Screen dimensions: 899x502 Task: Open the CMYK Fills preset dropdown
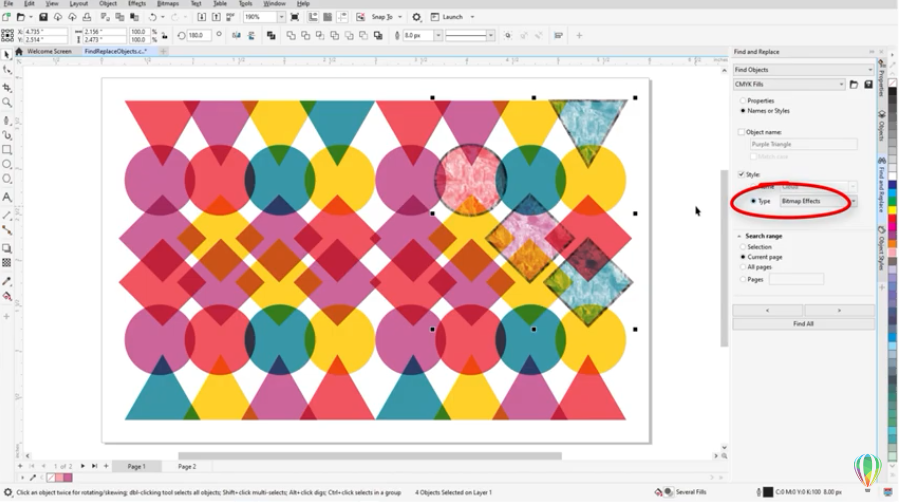click(788, 85)
